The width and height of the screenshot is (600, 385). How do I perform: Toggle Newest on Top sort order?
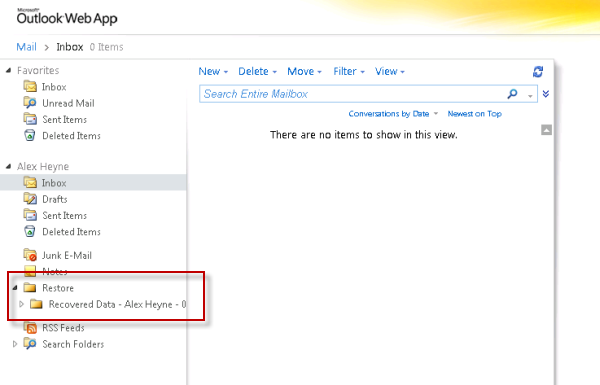(474, 114)
